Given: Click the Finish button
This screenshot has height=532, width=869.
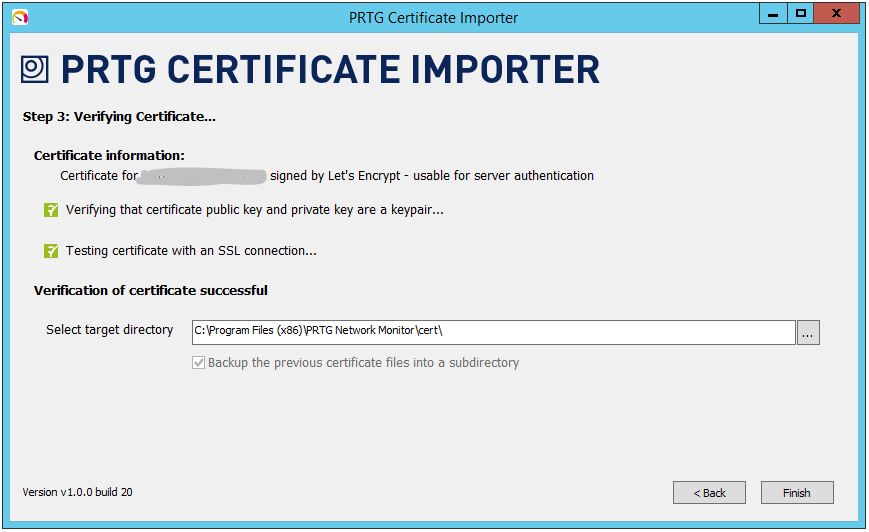Looking at the screenshot, I should (x=796, y=493).
